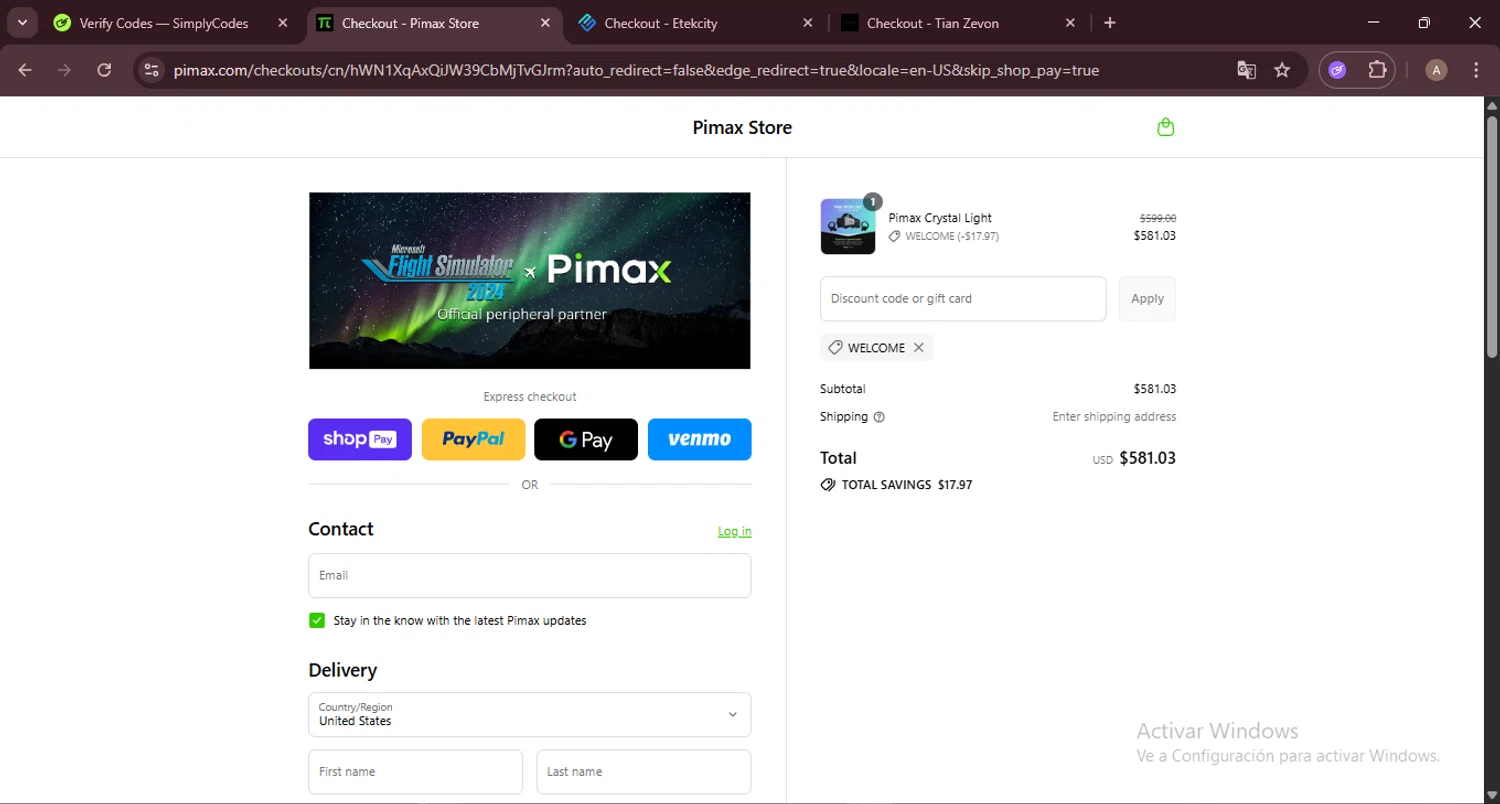Screen dimensions: 1500x804
Task: Pay with PayPal button
Action: tap(473, 439)
